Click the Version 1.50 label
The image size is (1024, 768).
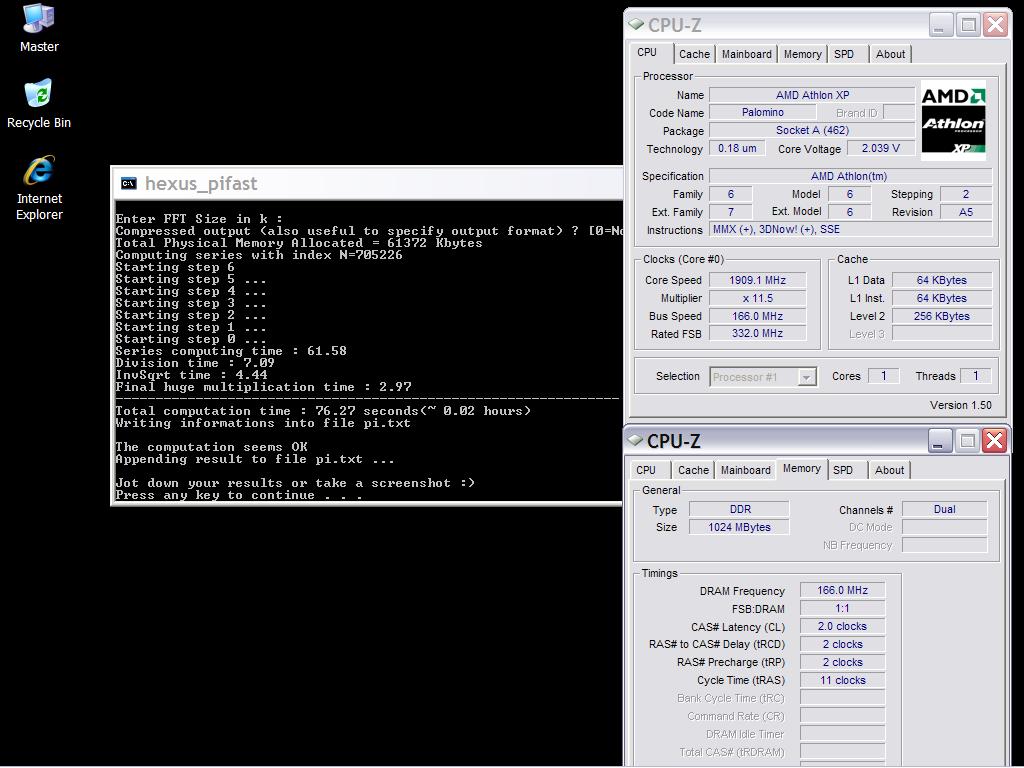pos(961,406)
